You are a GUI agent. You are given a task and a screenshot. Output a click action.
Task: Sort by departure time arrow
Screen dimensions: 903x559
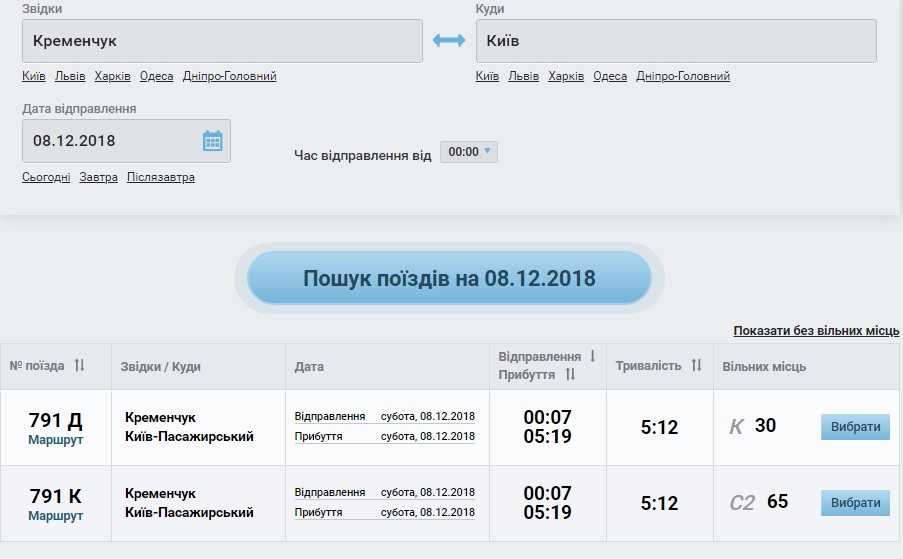tap(592, 357)
